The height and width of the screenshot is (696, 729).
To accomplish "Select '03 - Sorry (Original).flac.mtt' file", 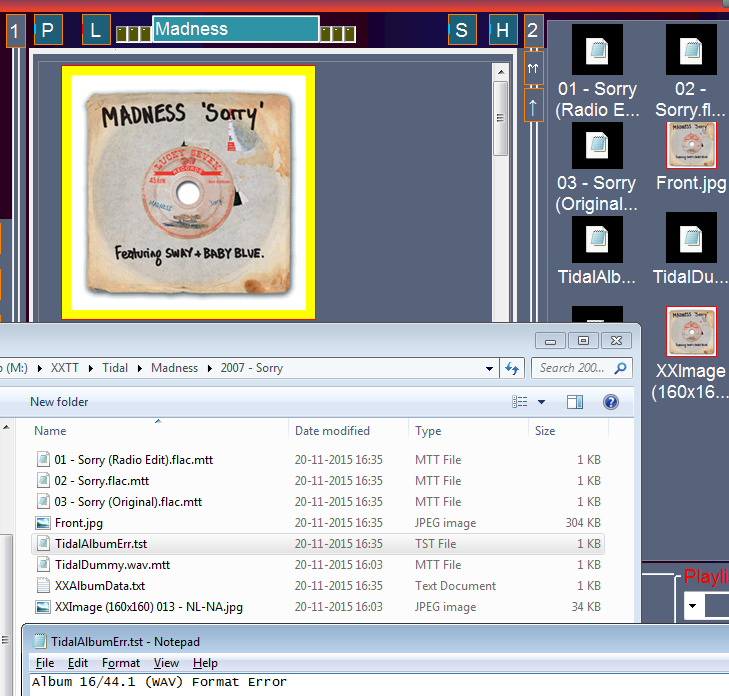I will tap(318, 502).
